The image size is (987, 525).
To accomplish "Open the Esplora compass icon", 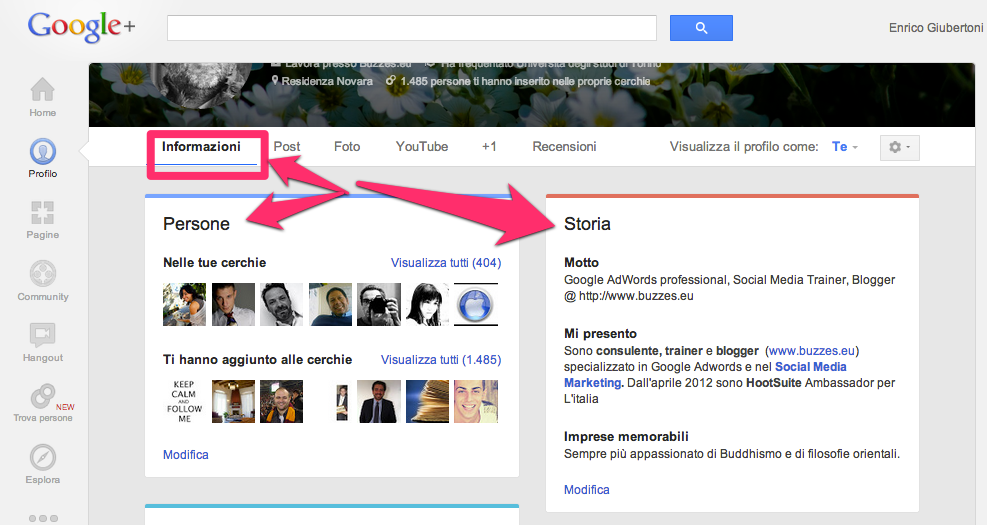I will [42, 465].
